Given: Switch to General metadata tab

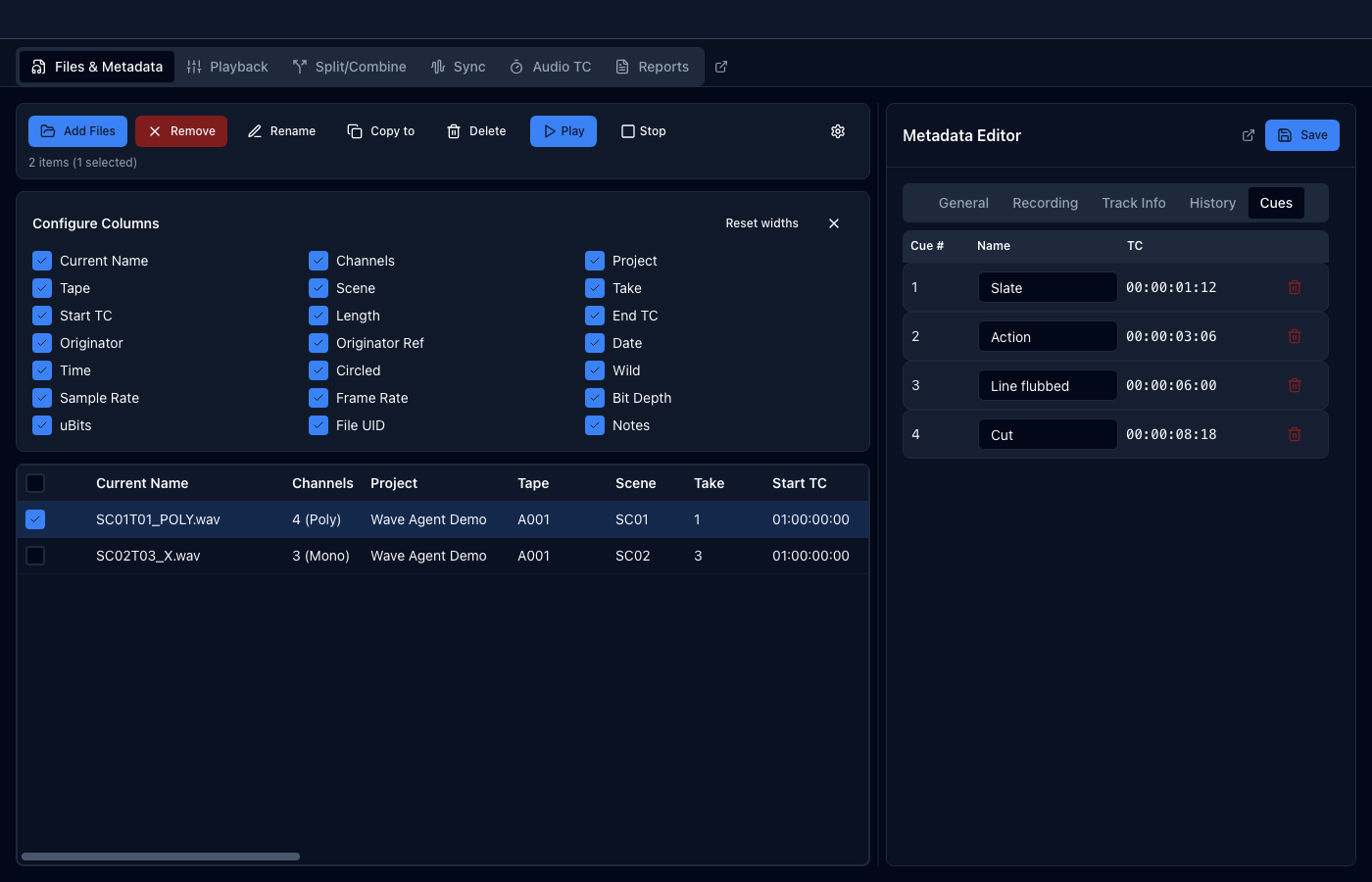Looking at the screenshot, I should point(963,203).
